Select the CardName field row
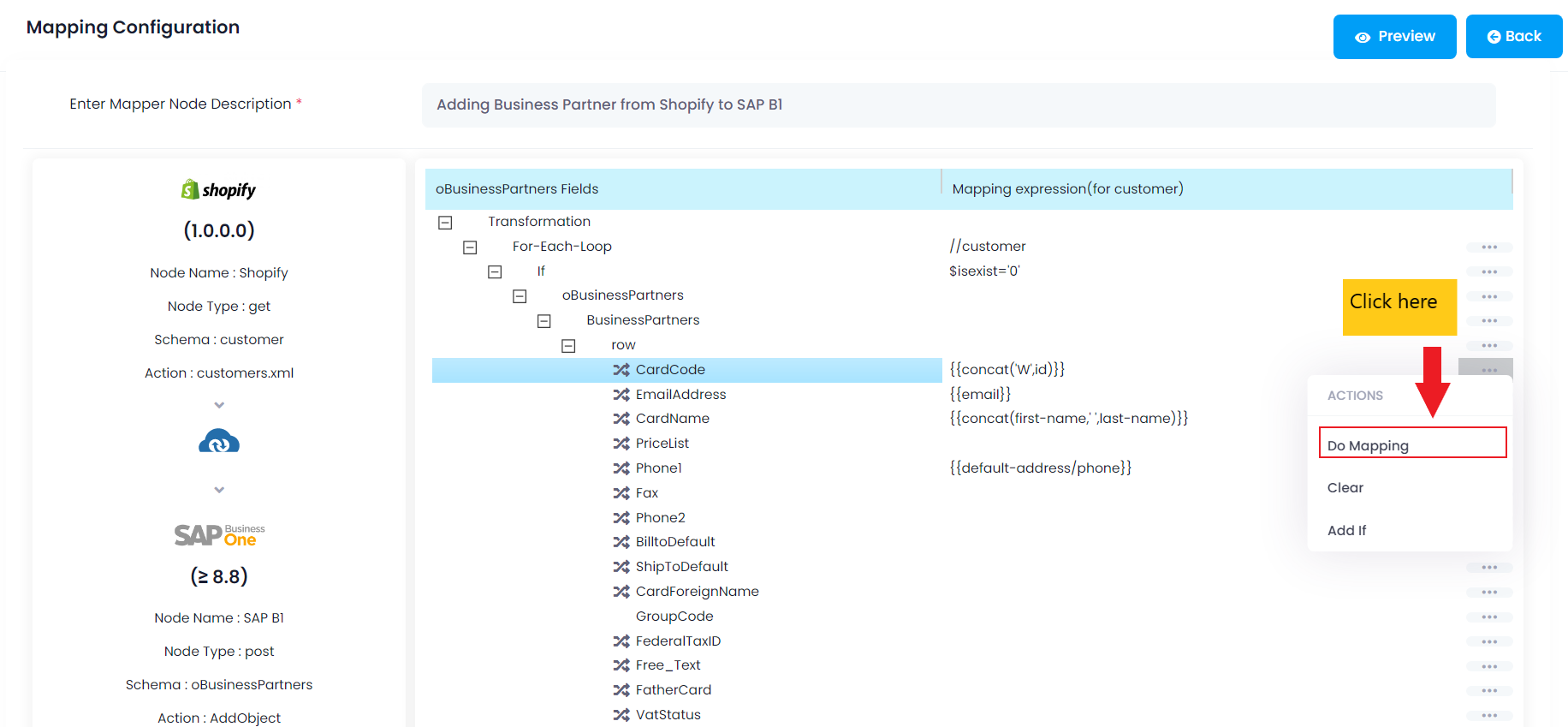1568x727 pixels. coord(672,419)
